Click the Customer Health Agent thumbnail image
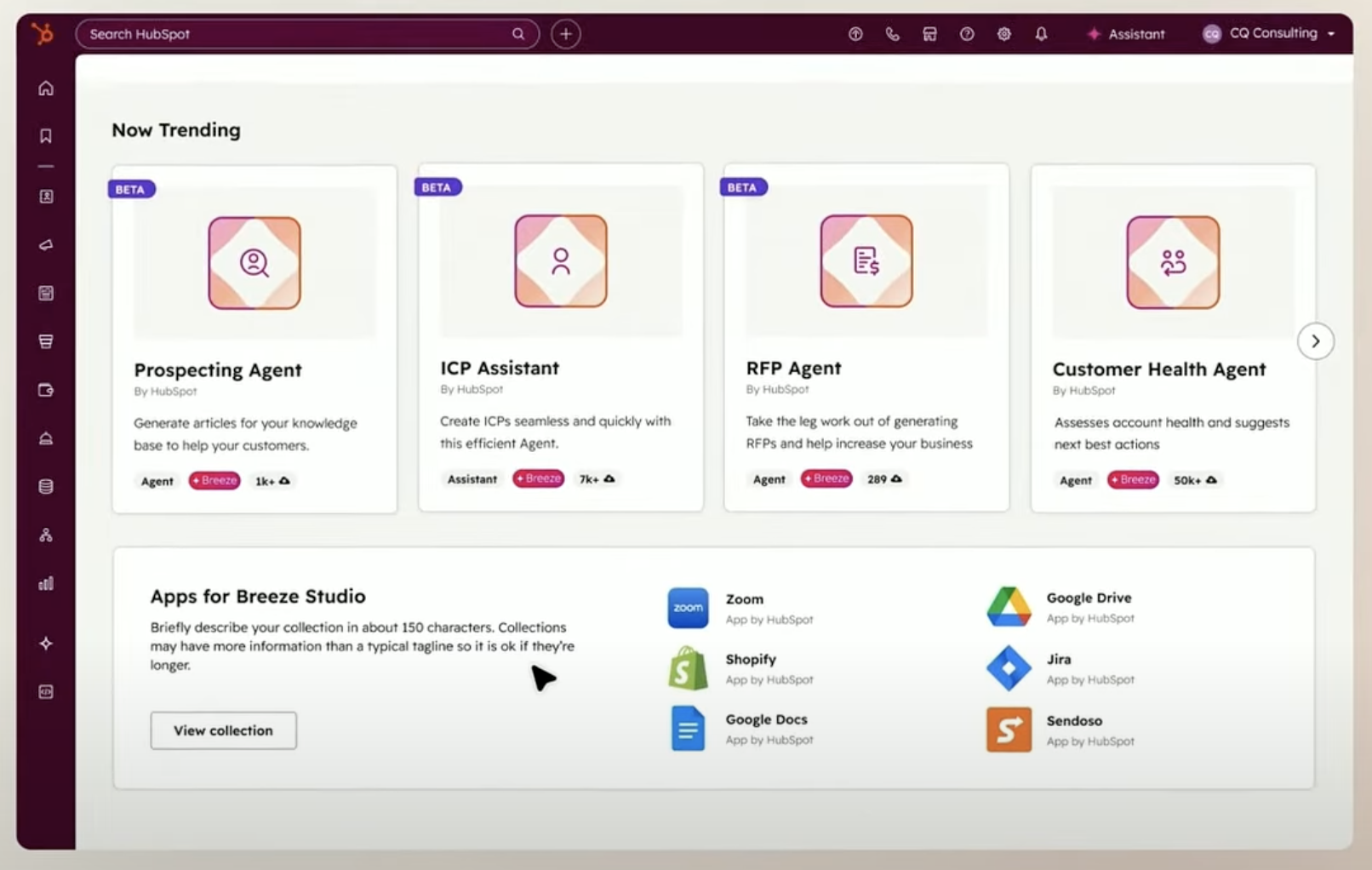This screenshot has width=1372, height=870. (x=1173, y=262)
